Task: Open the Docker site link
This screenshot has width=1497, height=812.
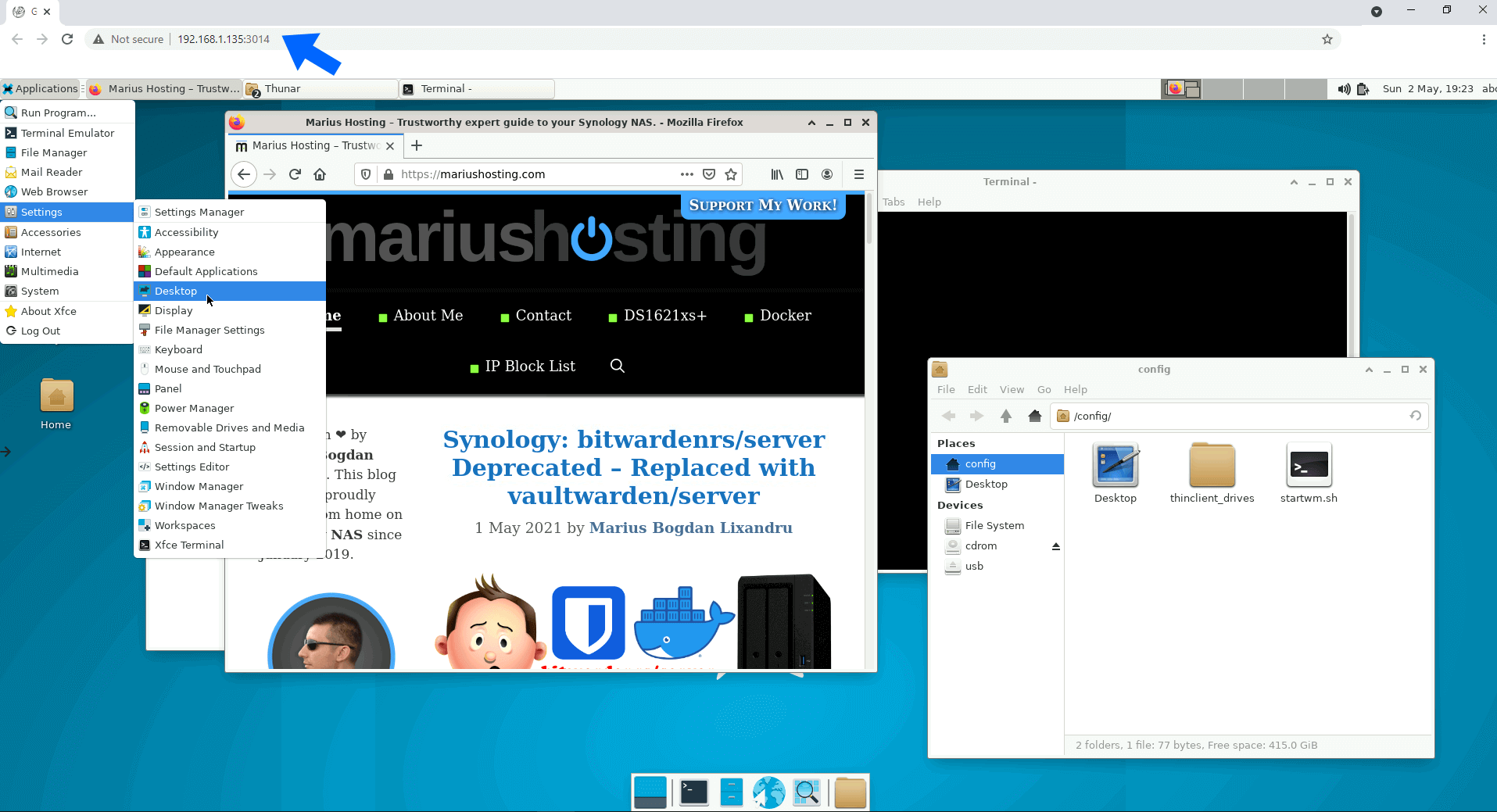Action: [x=786, y=316]
